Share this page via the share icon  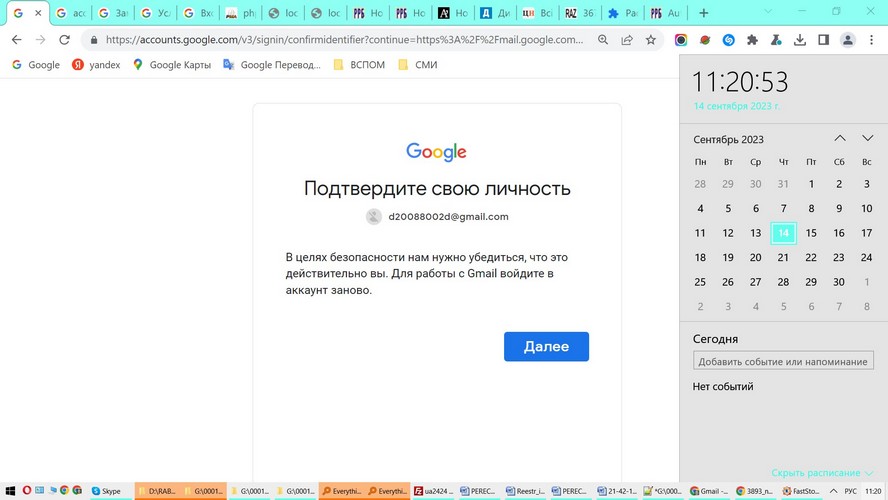point(627,40)
